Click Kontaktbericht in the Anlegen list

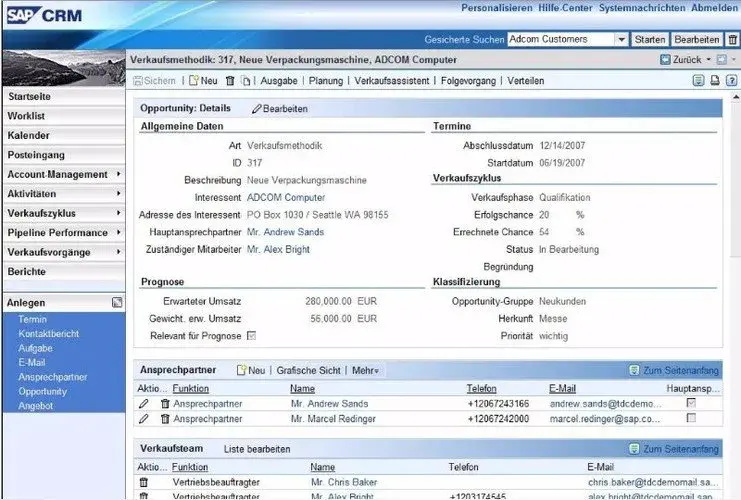(49, 333)
